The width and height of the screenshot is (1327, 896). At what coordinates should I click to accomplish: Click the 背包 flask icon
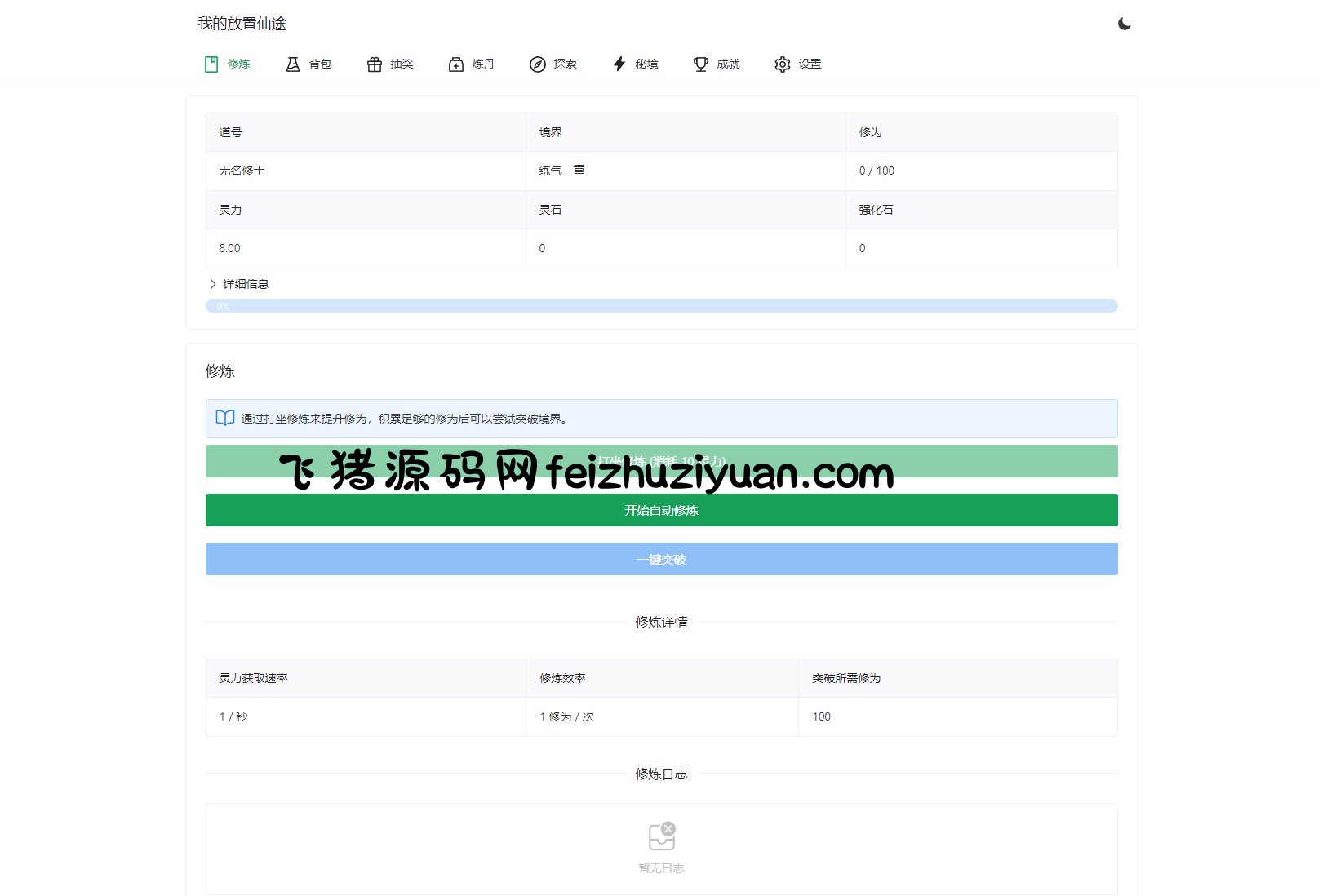pyautogui.click(x=293, y=64)
